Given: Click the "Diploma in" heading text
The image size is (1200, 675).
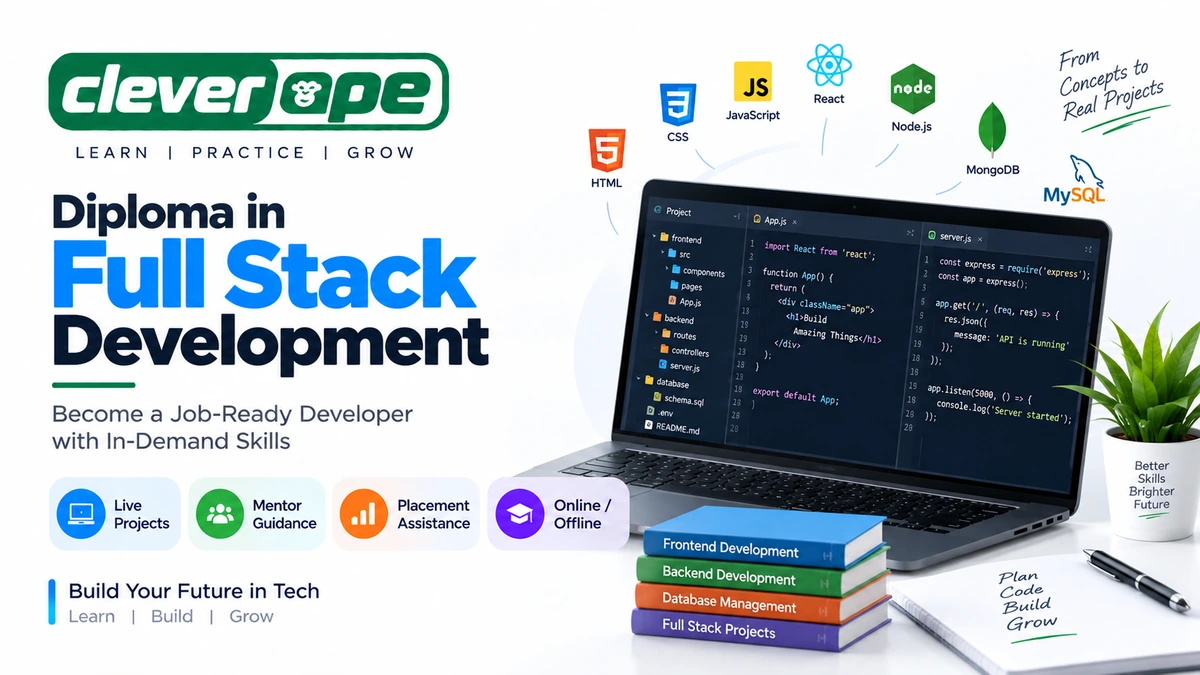Looking at the screenshot, I should [169, 211].
